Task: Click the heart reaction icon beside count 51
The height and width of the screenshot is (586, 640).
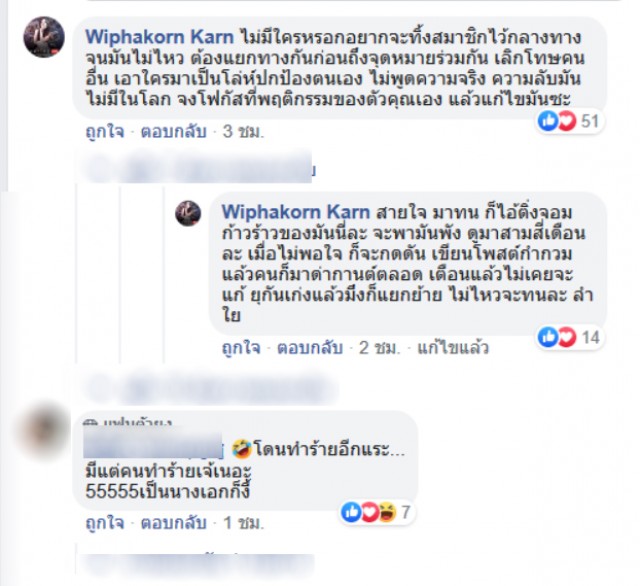Action: 567,121
